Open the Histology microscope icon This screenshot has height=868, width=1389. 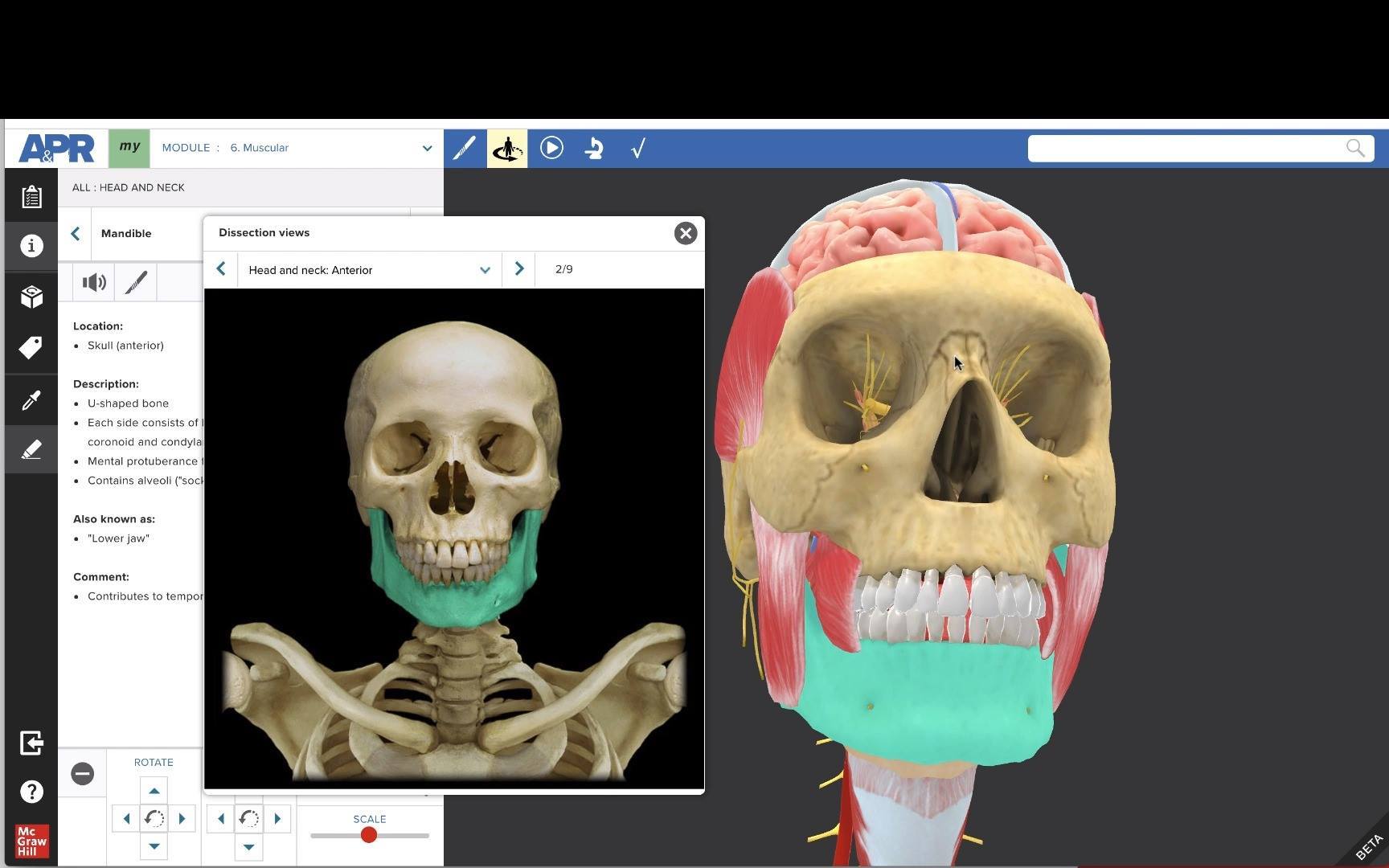pyautogui.click(x=595, y=148)
